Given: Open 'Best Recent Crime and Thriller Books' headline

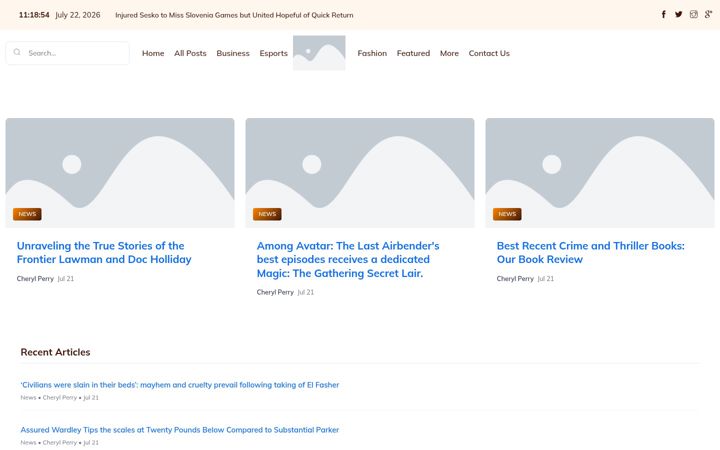Looking at the screenshot, I should click(591, 253).
